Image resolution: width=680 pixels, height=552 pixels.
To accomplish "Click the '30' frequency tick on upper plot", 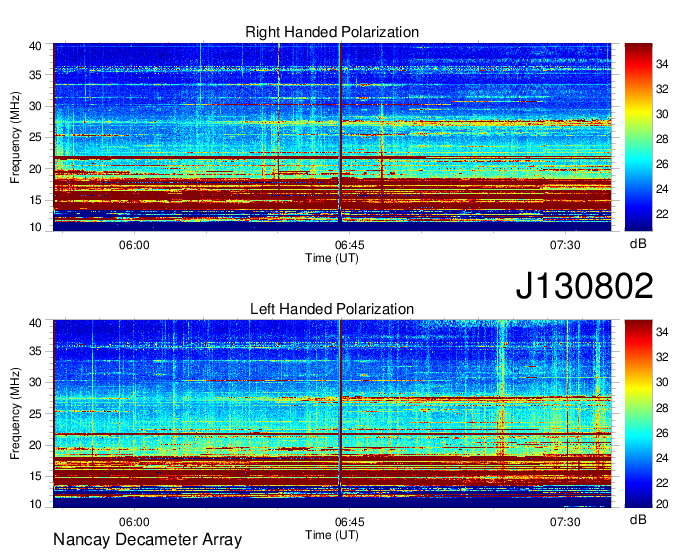I will (35, 106).
